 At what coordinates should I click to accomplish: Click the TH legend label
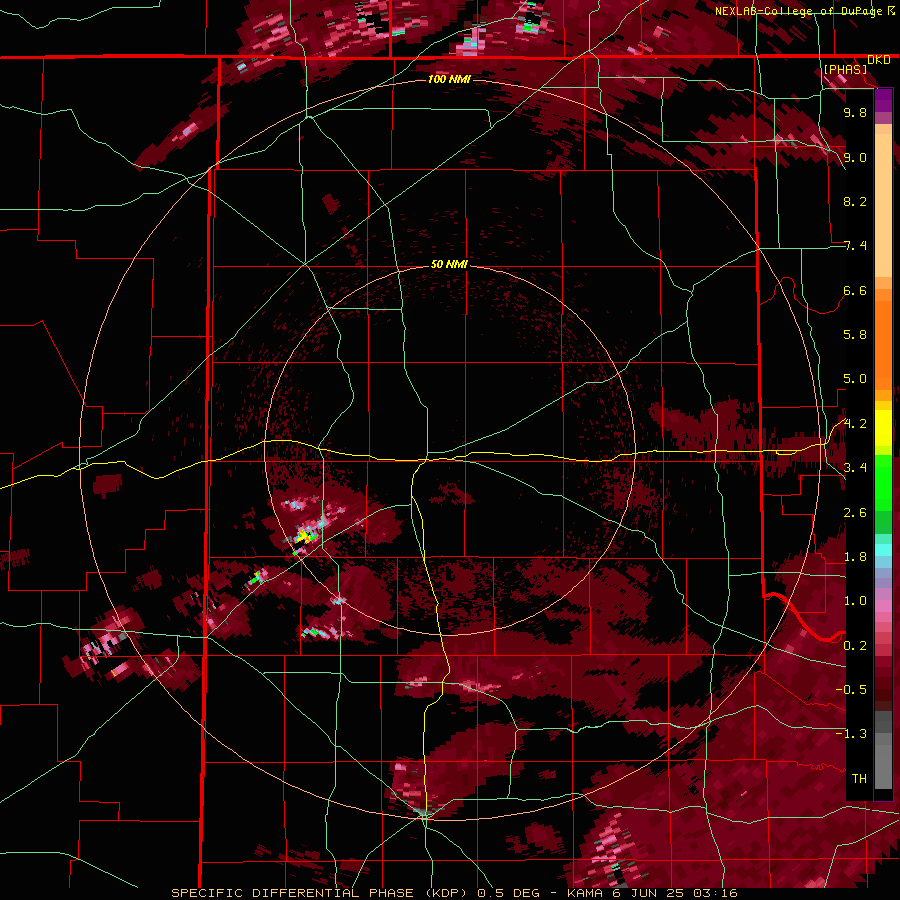pyautogui.click(x=859, y=779)
